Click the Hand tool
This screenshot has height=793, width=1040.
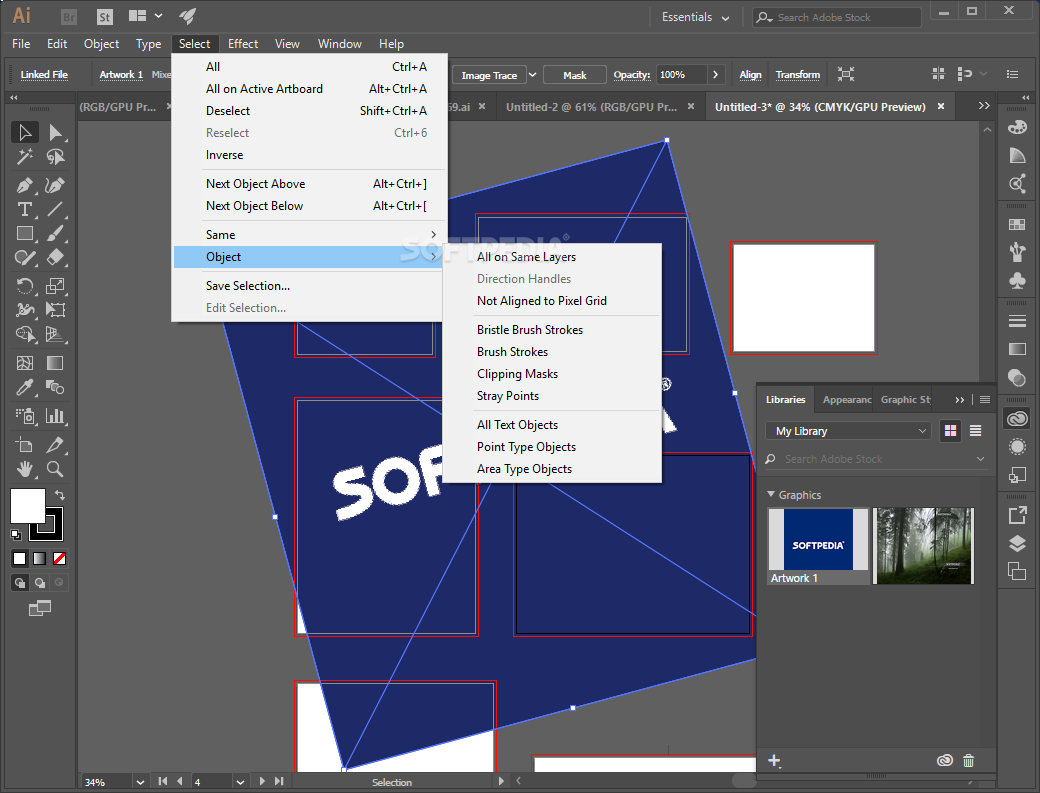click(x=25, y=468)
